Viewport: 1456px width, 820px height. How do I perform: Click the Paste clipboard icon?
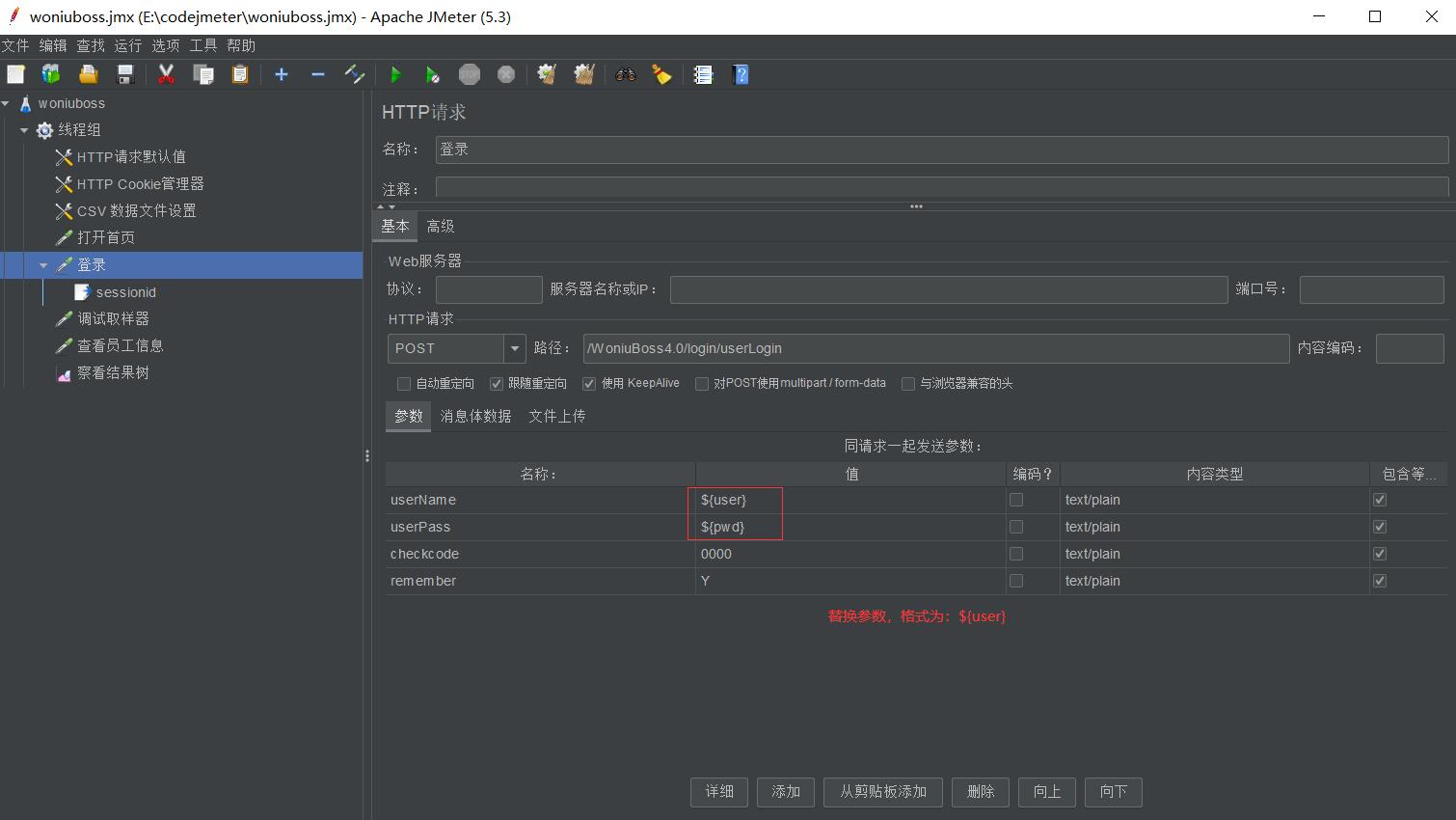coord(240,74)
